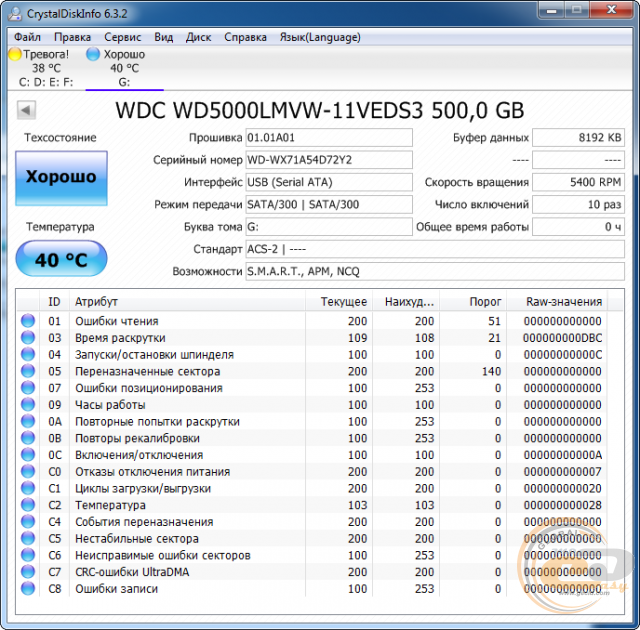Click status icon for Повторы рекалибровки row

tap(28, 438)
